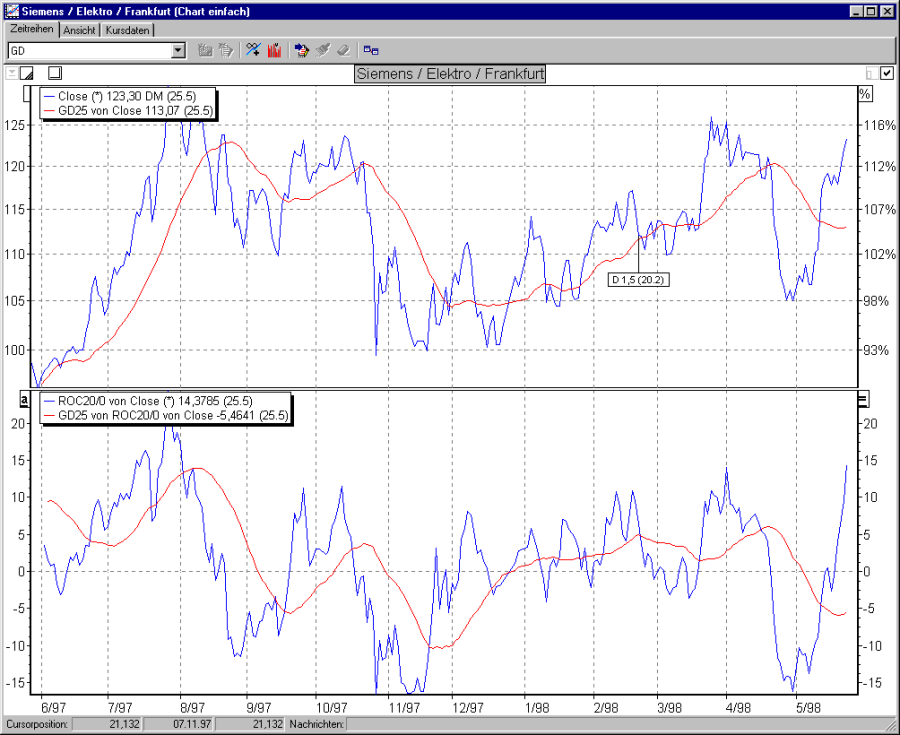Select the D 1,5 (20.2) annotation label
The height and width of the screenshot is (735, 900).
pos(638,279)
